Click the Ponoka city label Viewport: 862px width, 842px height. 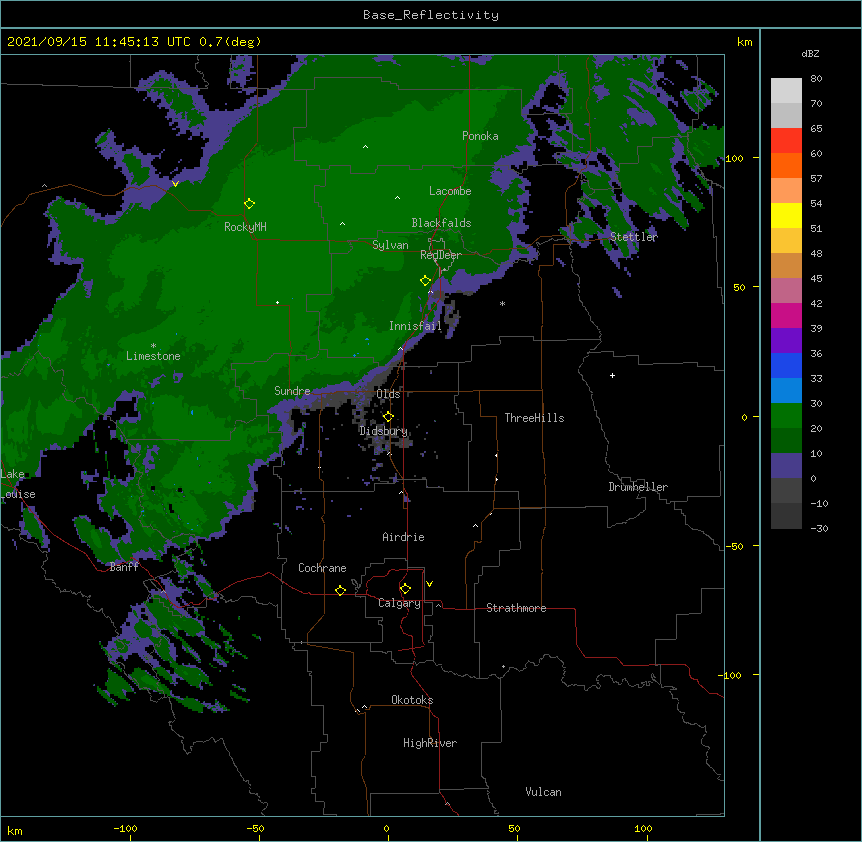click(480, 136)
